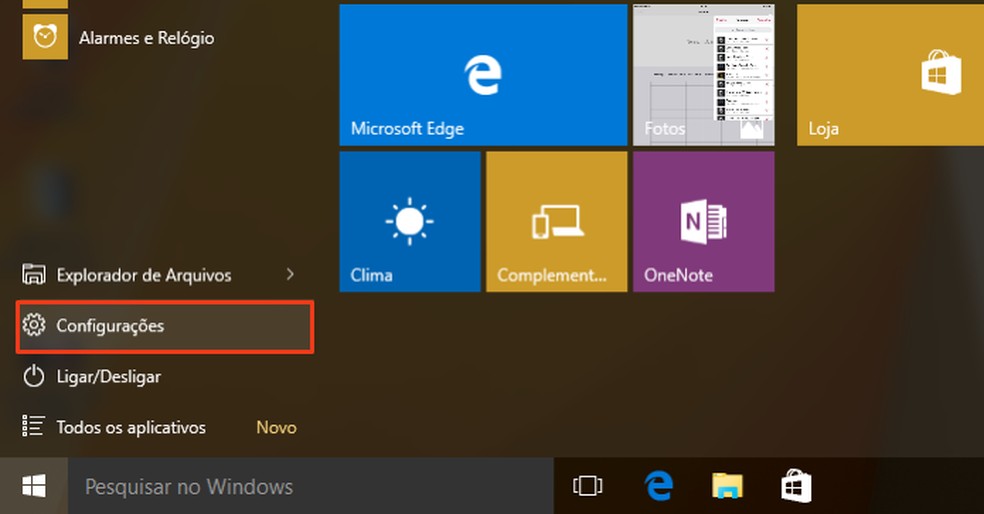Click the Ligar/Desligar power option

click(x=164, y=377)
